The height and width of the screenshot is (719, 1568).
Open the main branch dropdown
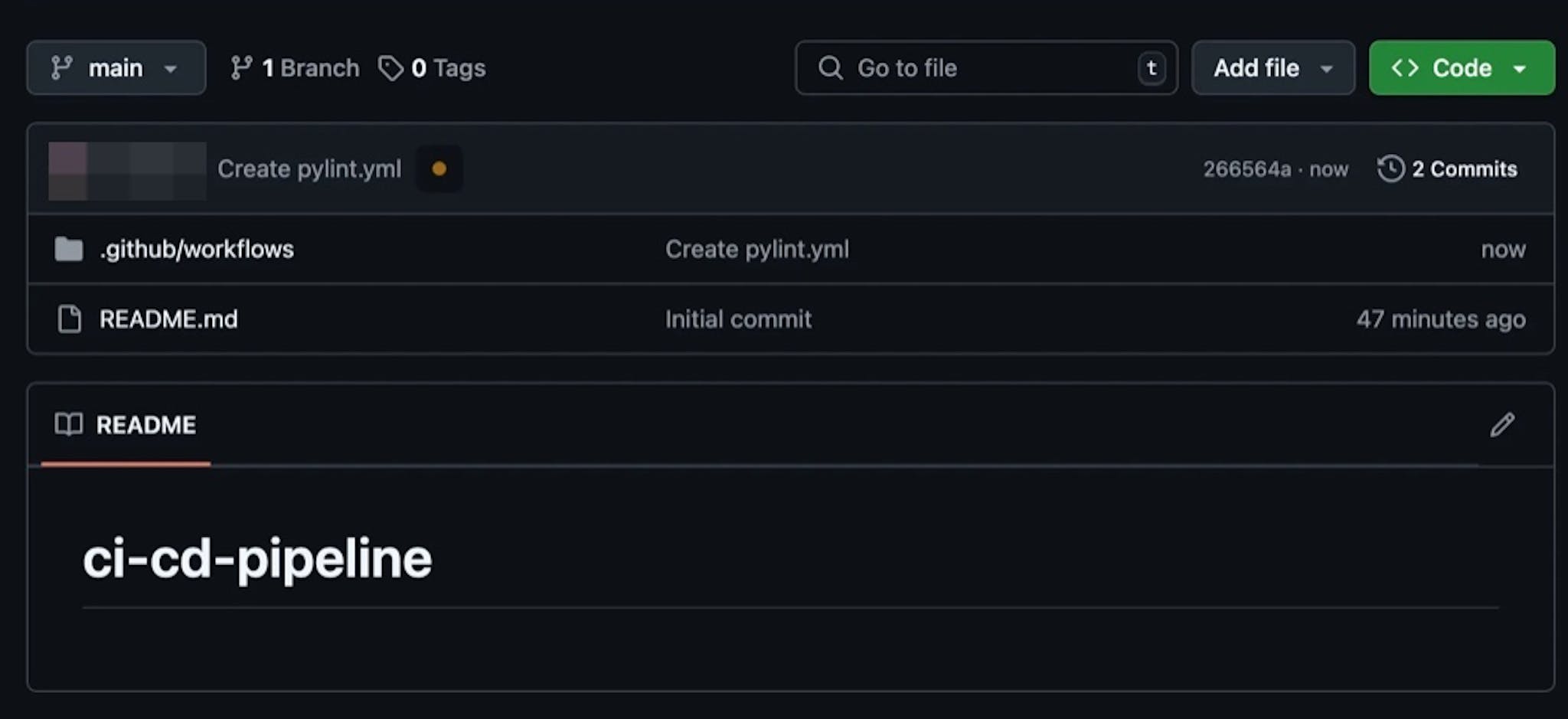pyautogui.click(x=116, y=68)
